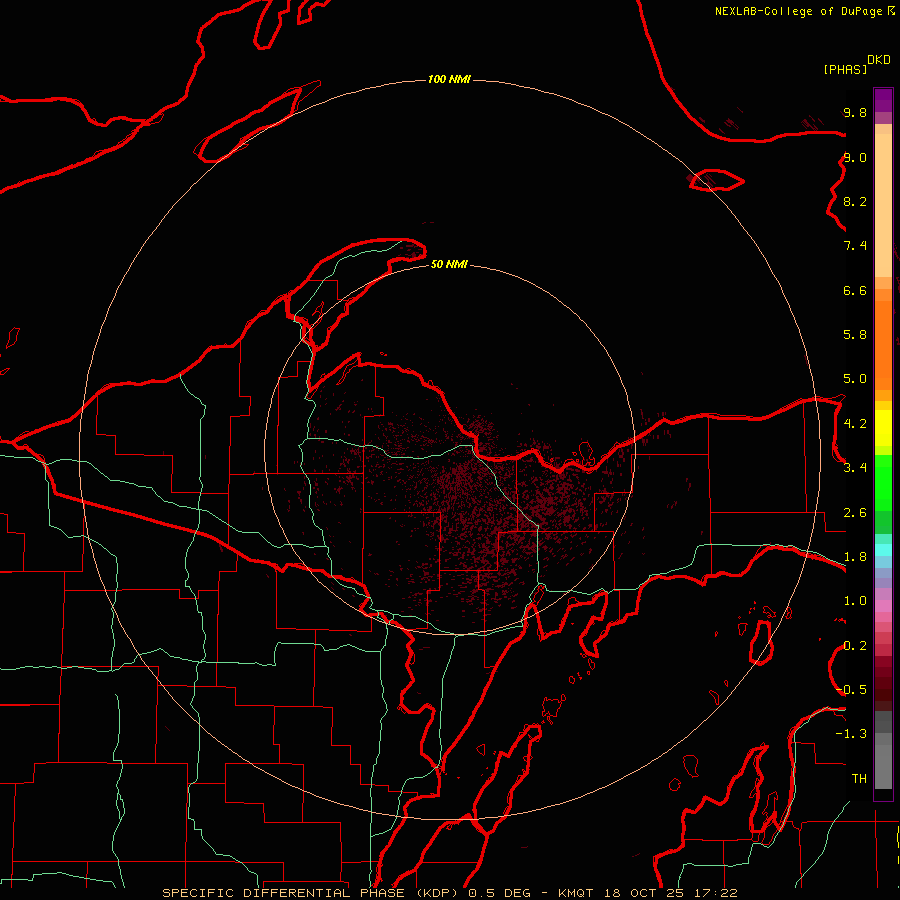Click the 1.8 scale value
The image size is (900, 900).
(x=855, y=557)
